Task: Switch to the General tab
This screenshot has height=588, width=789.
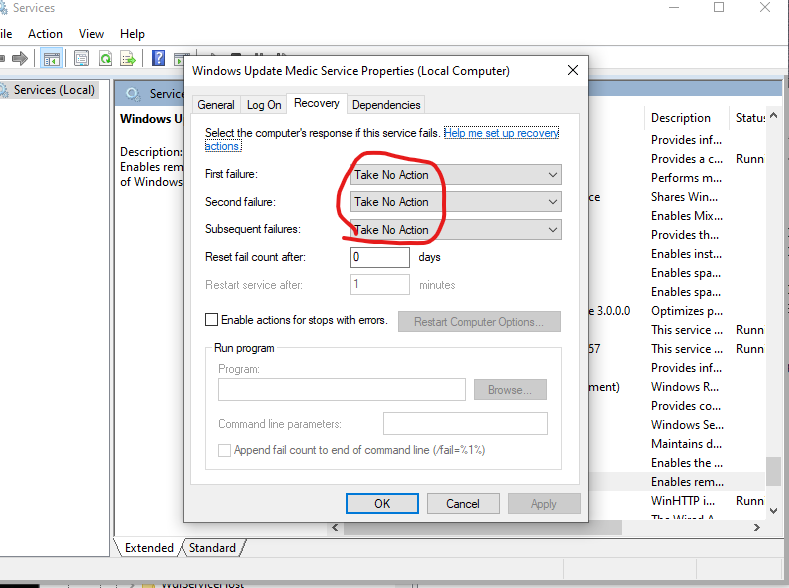Action: pos(216,105)
